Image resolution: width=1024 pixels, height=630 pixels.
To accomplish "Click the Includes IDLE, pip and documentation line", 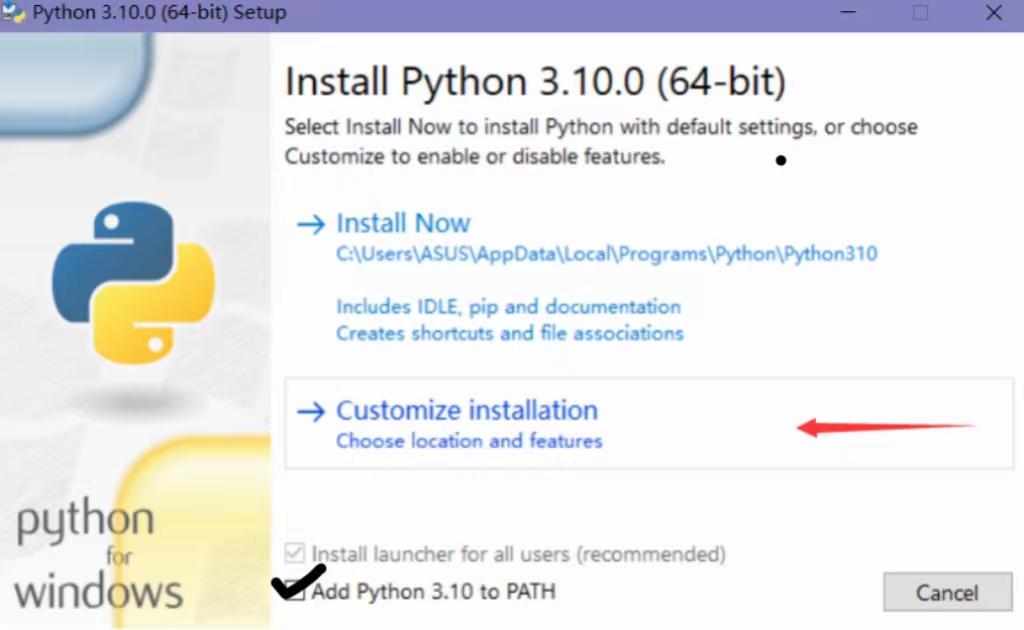I will tap(508, 306).
